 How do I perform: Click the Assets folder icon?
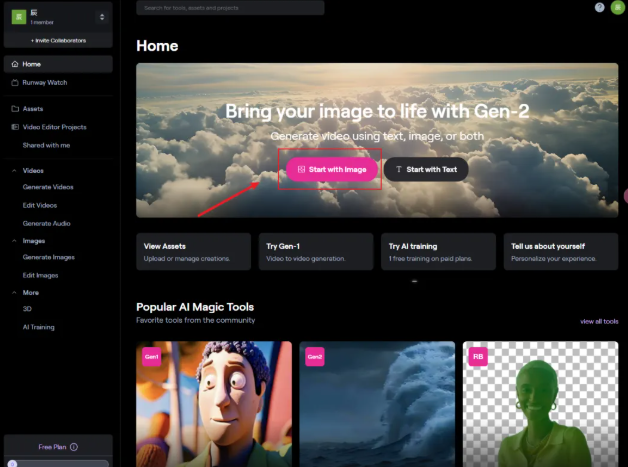(x=15, y=109)
